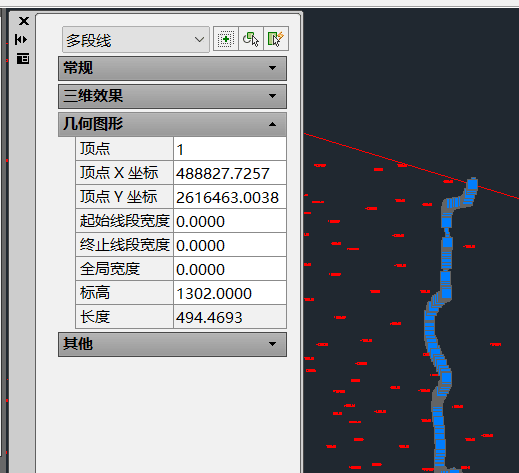Activate the Select Objects icon
The height and width of the screenshot is (473, 519).
[x=251, y=39]
